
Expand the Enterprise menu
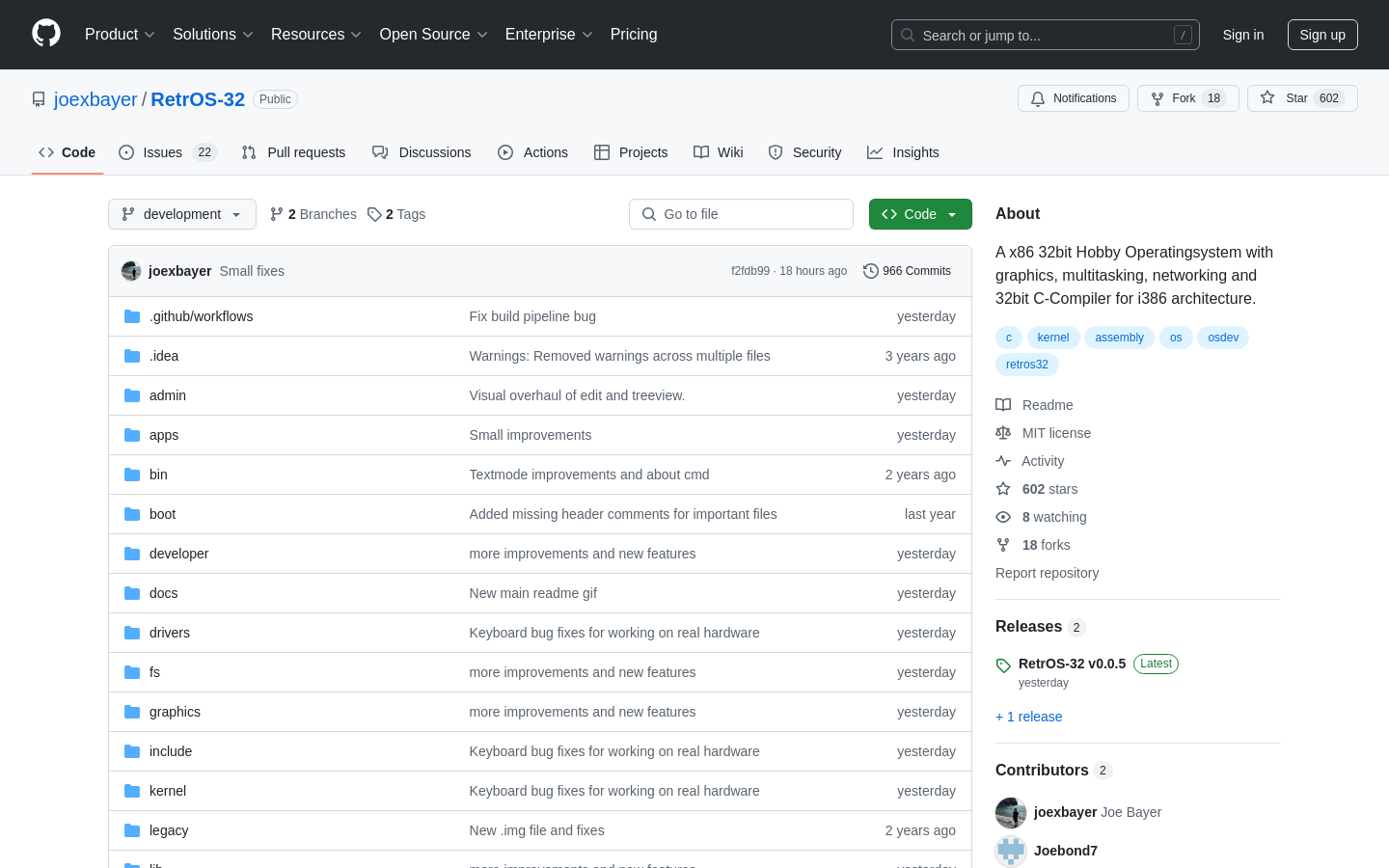tap(550, 35)
